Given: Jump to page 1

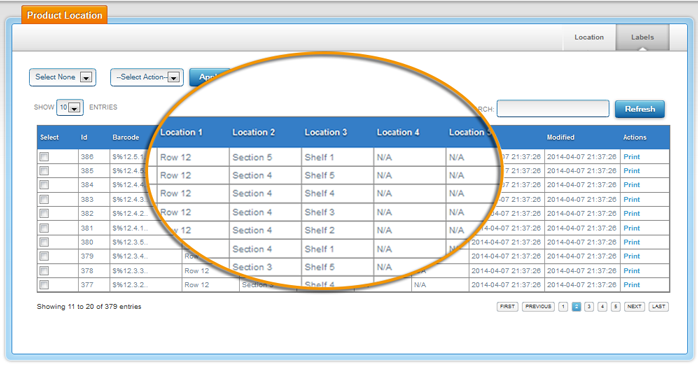Looking at the screenshot, I should (563, 307).
